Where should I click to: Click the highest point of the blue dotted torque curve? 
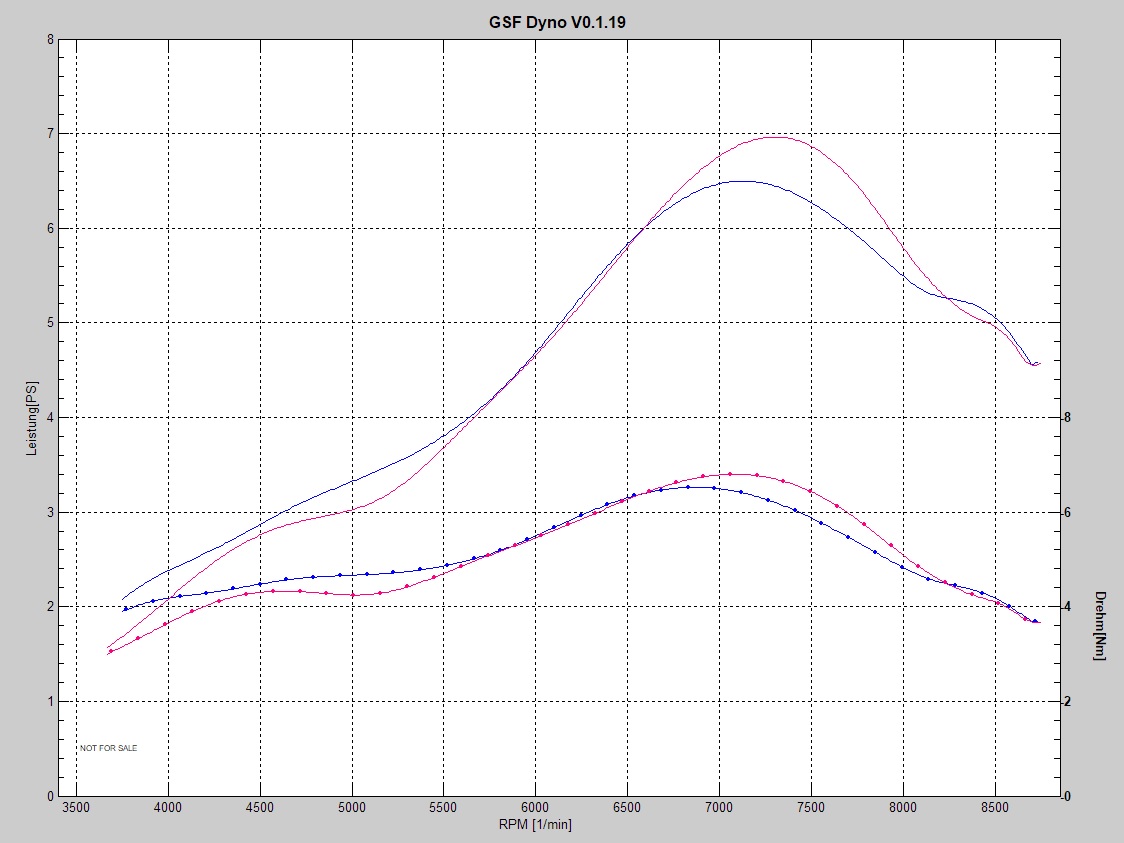(690, 487)
